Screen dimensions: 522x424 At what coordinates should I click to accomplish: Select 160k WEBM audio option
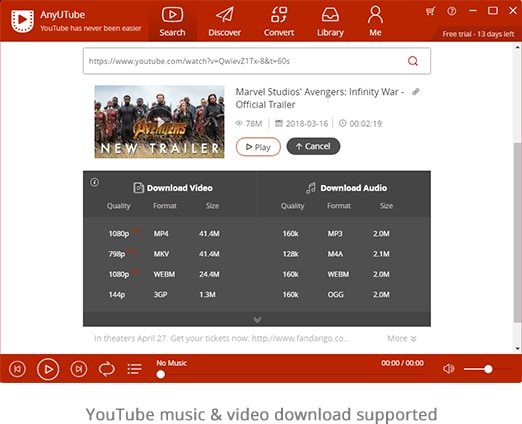click(x=336, y=274)
